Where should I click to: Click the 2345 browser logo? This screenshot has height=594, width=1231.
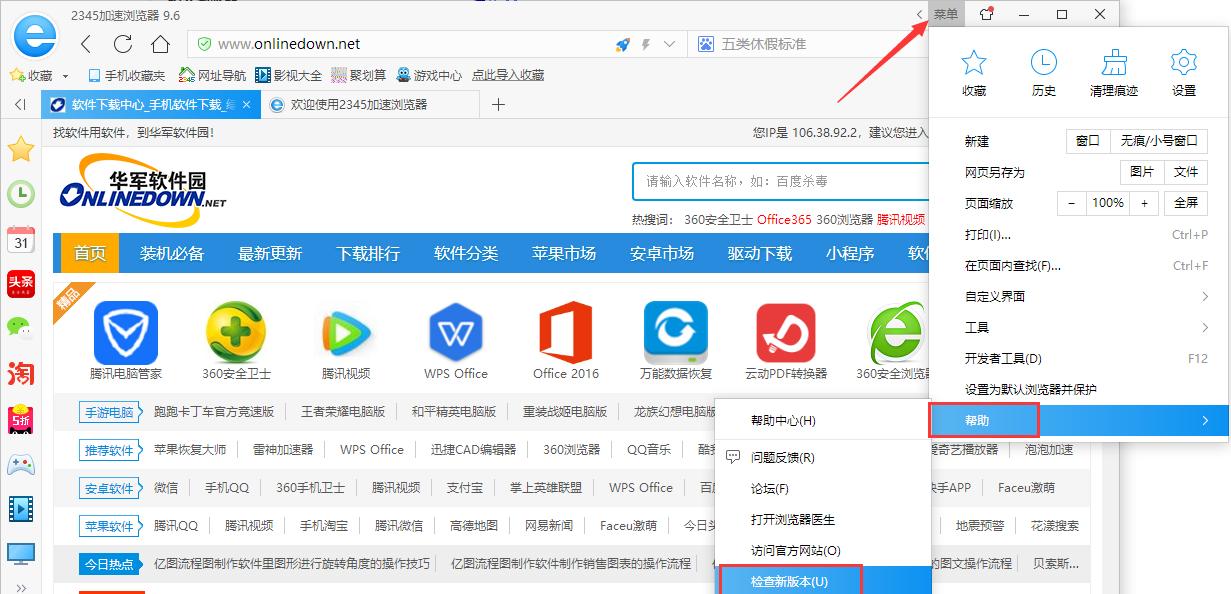pyautogui.click(x=34, y=38)
